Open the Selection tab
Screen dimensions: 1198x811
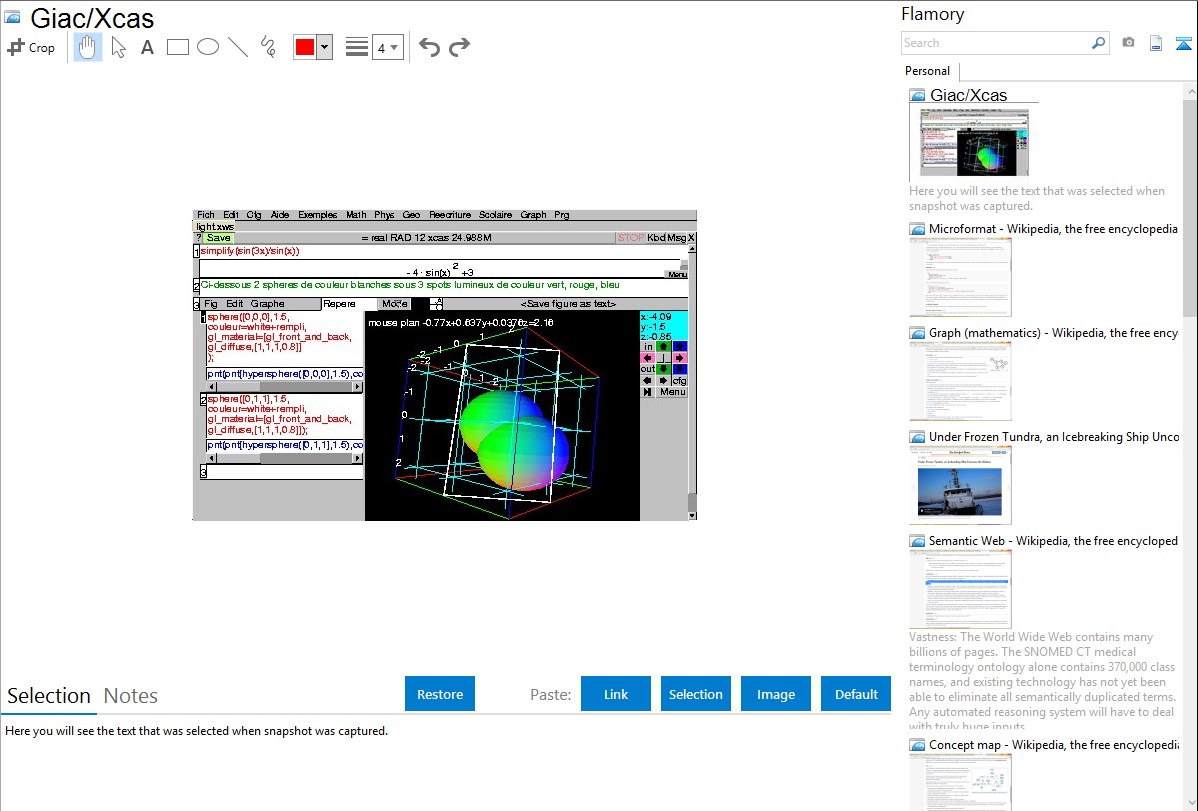pyautogui.click(x=49, y=696)
